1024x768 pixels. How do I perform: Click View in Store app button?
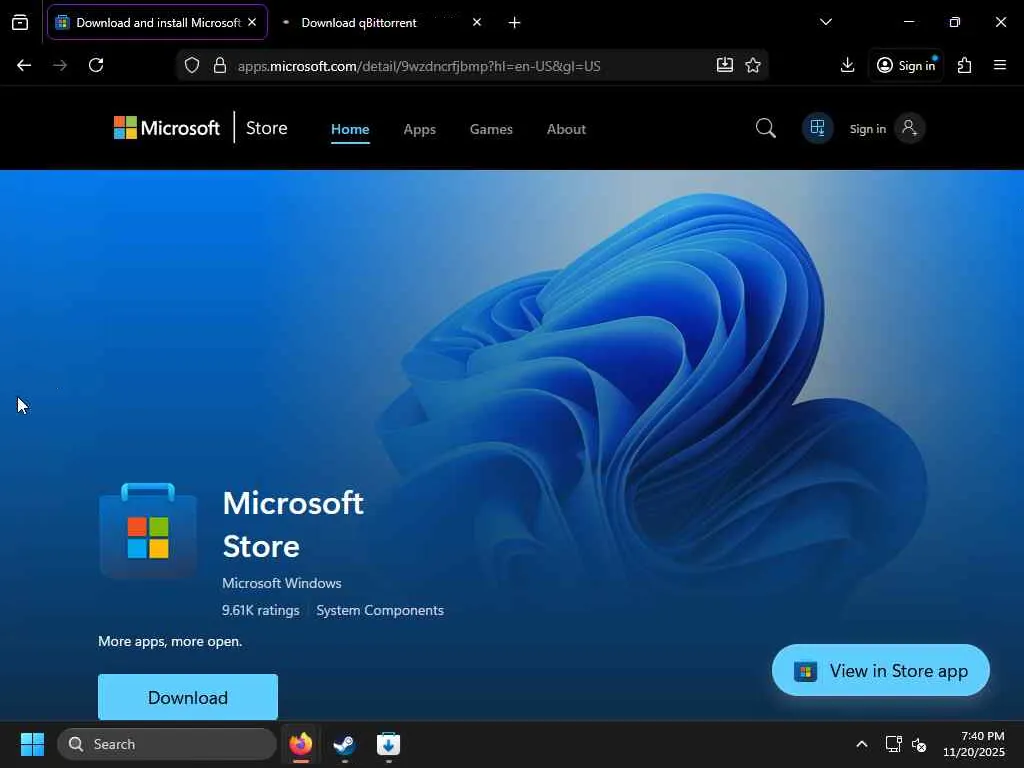[x=880, y=671]
